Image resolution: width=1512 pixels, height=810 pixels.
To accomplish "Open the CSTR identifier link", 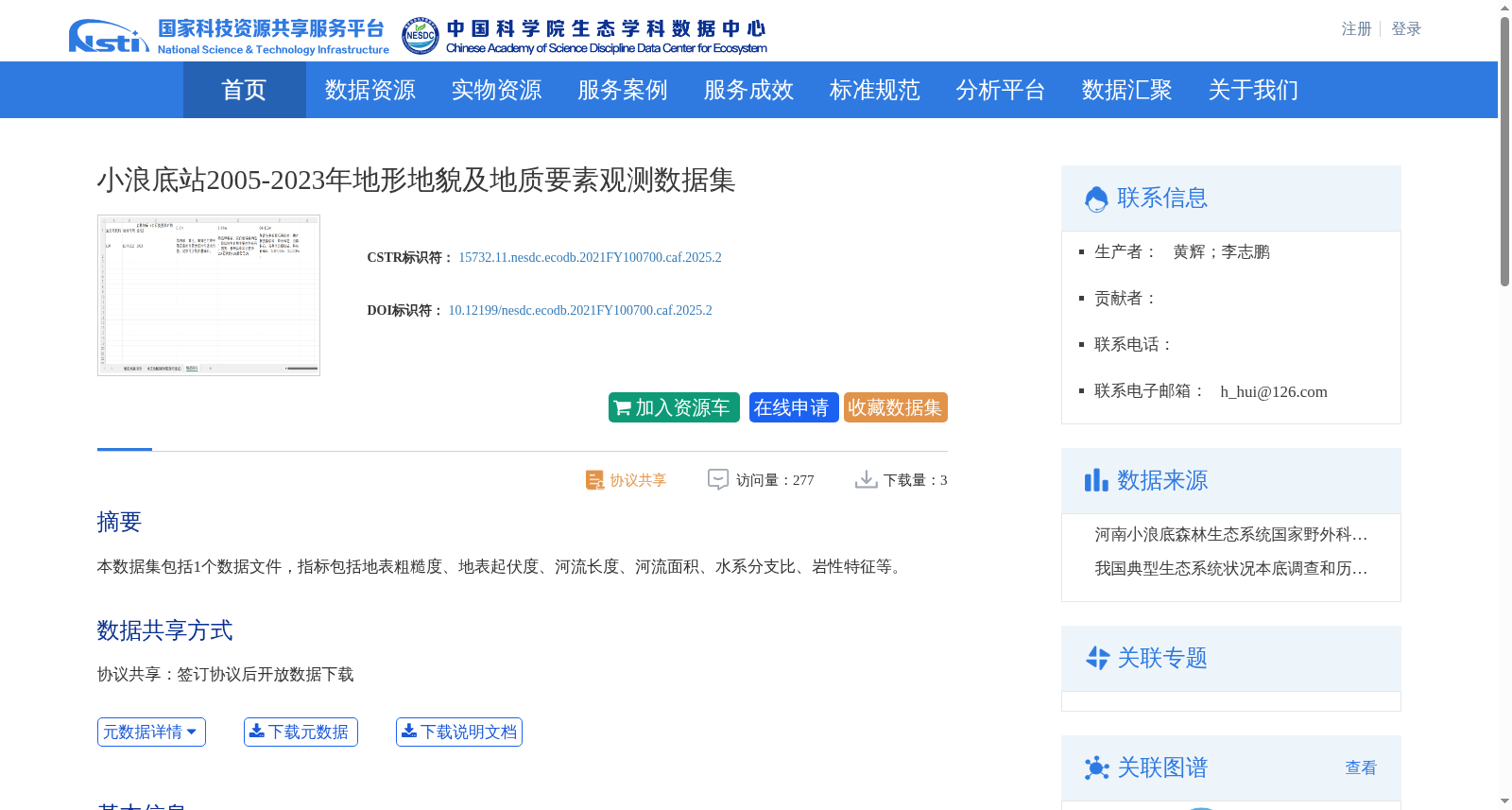I will [x=590, y=257].
